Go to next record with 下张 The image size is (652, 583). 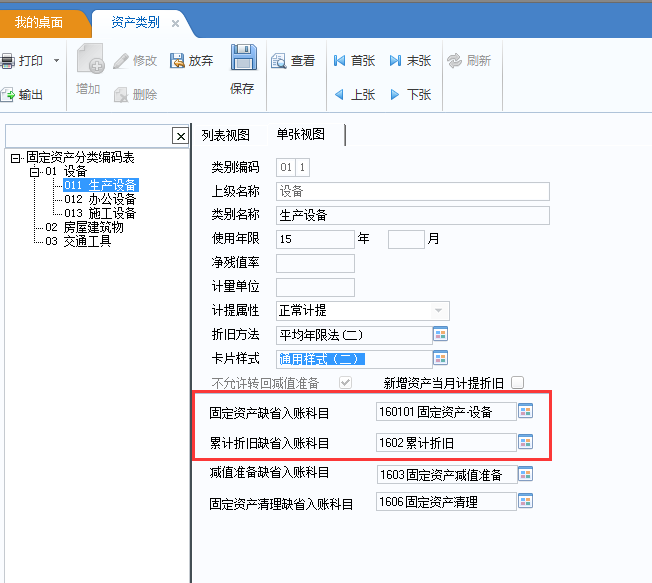pyautogui.click(x=410, y=95)
